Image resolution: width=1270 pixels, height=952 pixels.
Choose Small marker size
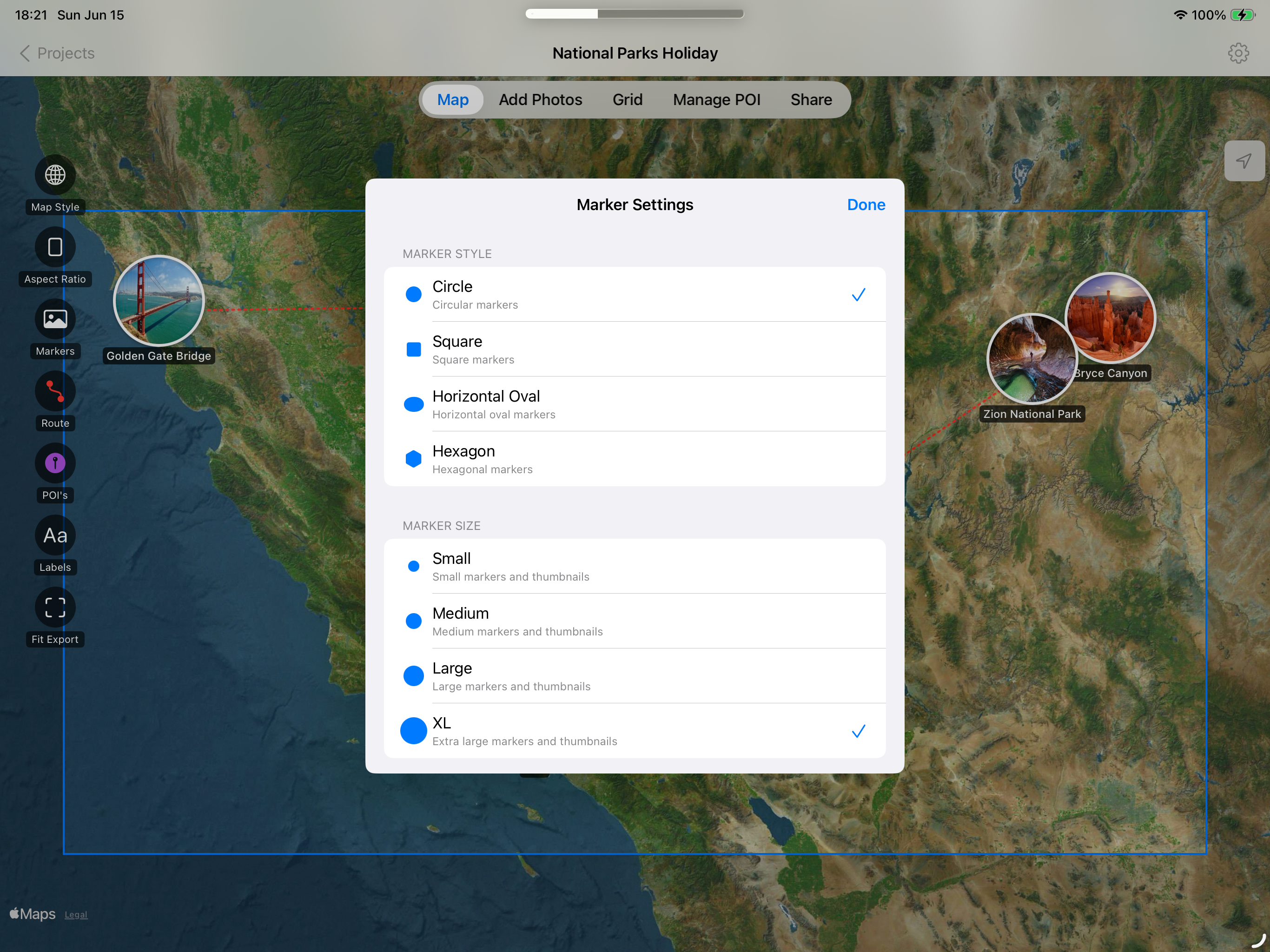[635, 566]
